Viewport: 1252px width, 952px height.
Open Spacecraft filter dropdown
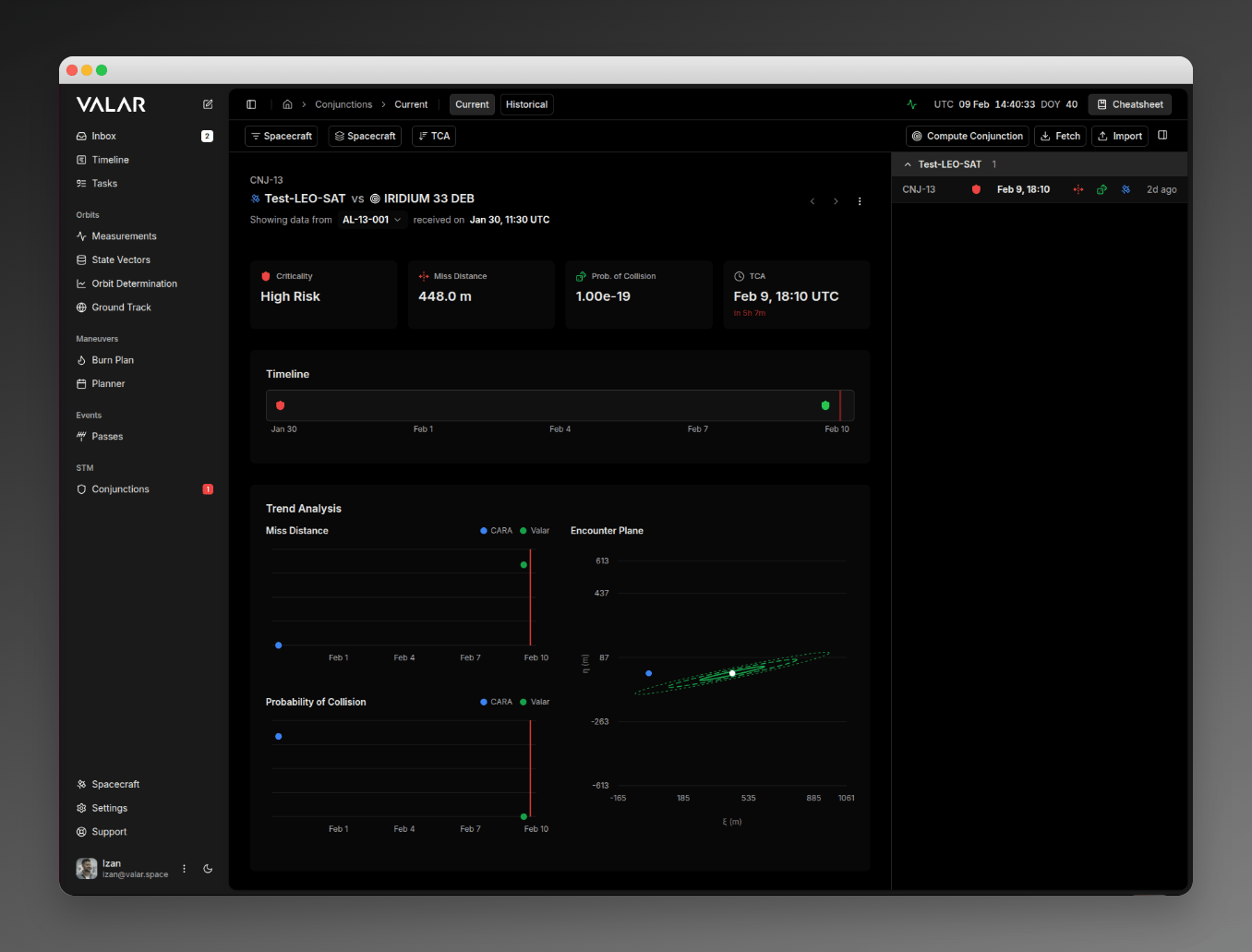pyautogui.click(x=281, y=136)
